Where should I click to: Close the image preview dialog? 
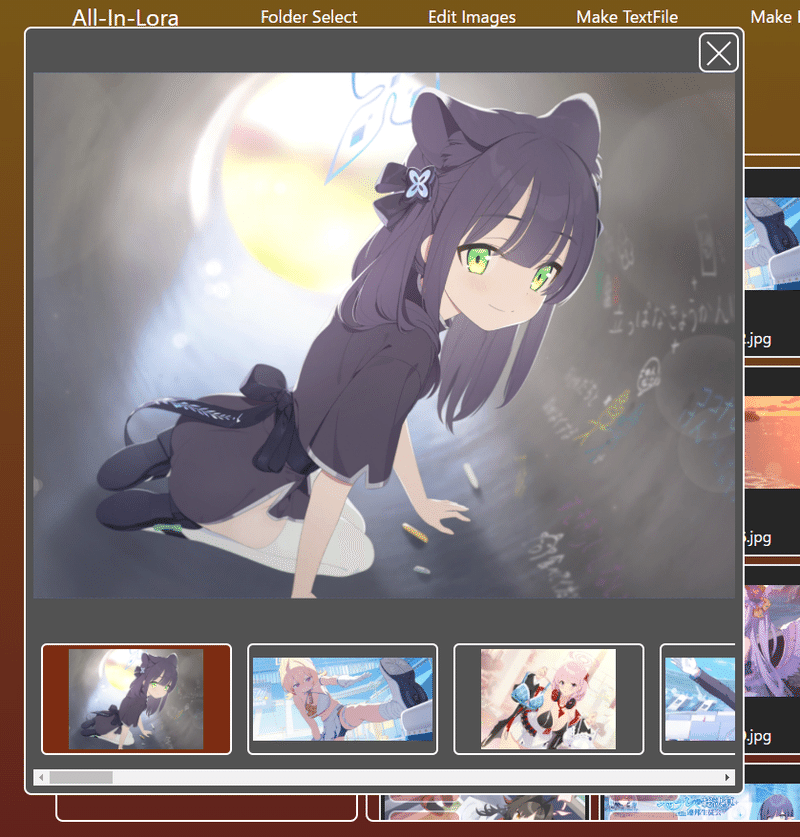pyautogui.click(x=718, y=52)
